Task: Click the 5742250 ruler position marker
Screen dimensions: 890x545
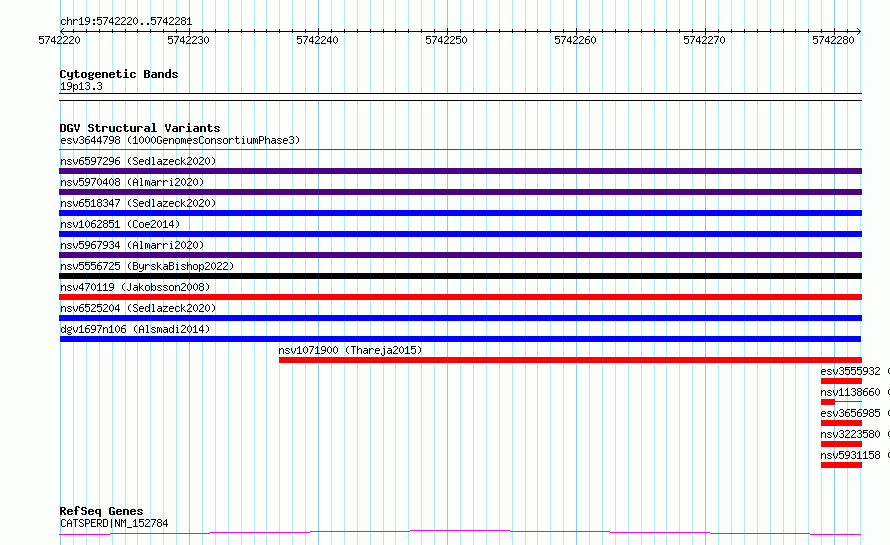Action: tap(446, 40)
